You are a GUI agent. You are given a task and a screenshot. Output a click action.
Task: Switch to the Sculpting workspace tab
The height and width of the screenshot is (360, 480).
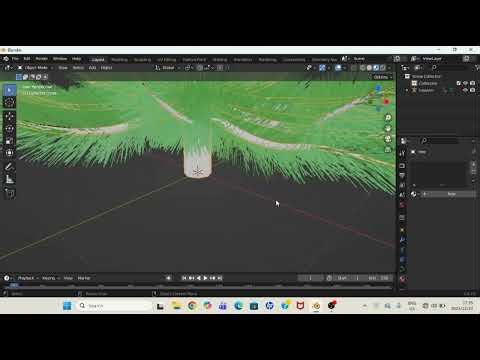[x=143, y=60]
